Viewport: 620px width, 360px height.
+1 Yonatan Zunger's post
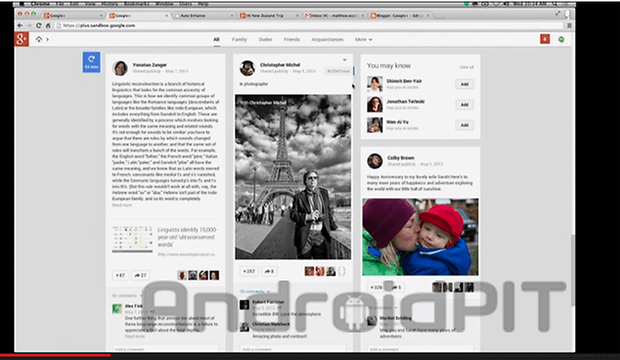coord(120,275)
